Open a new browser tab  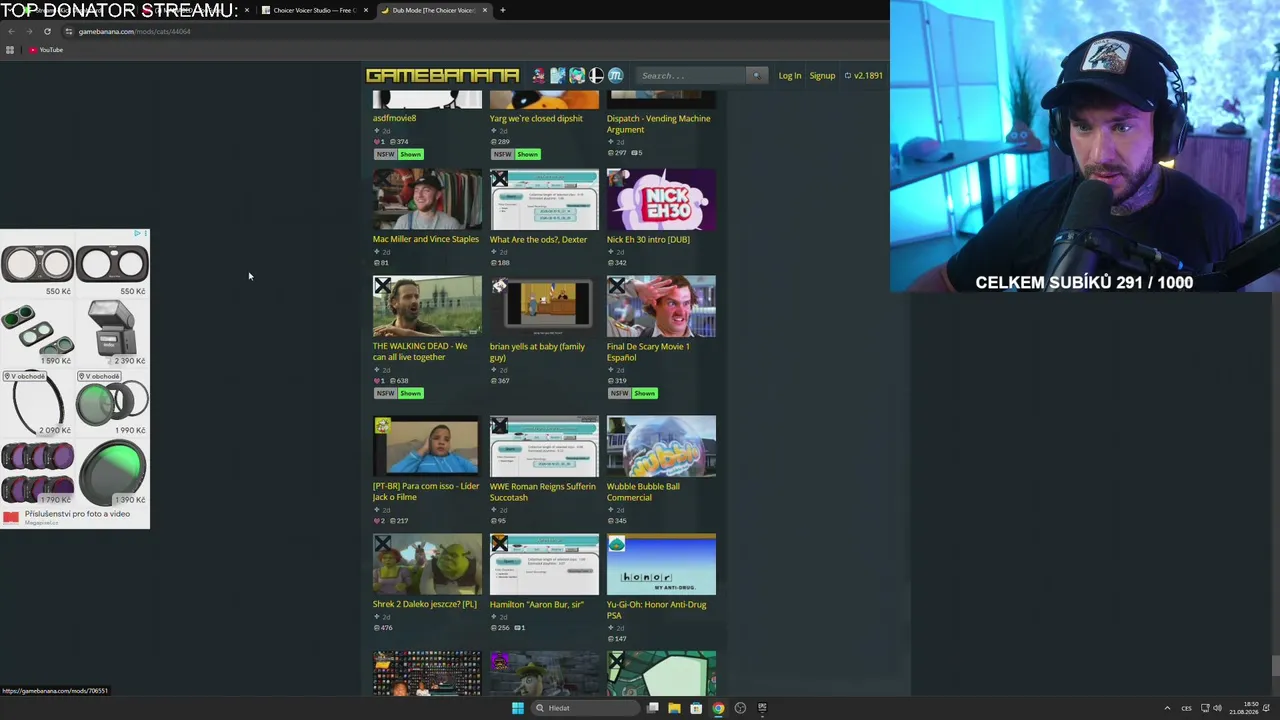click(x=503, y=10)
